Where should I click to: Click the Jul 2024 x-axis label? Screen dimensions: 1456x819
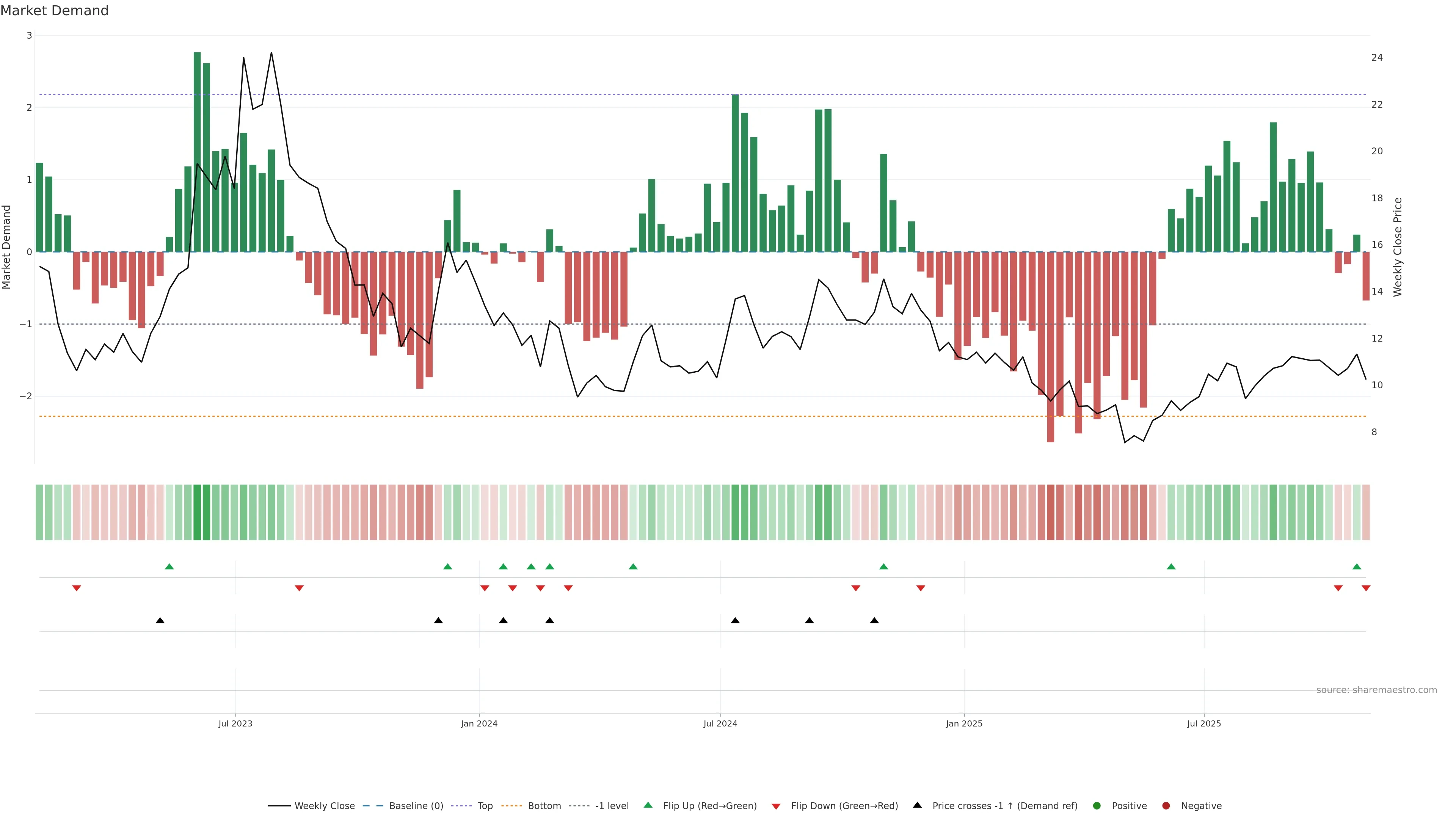(x=720, y=723)
